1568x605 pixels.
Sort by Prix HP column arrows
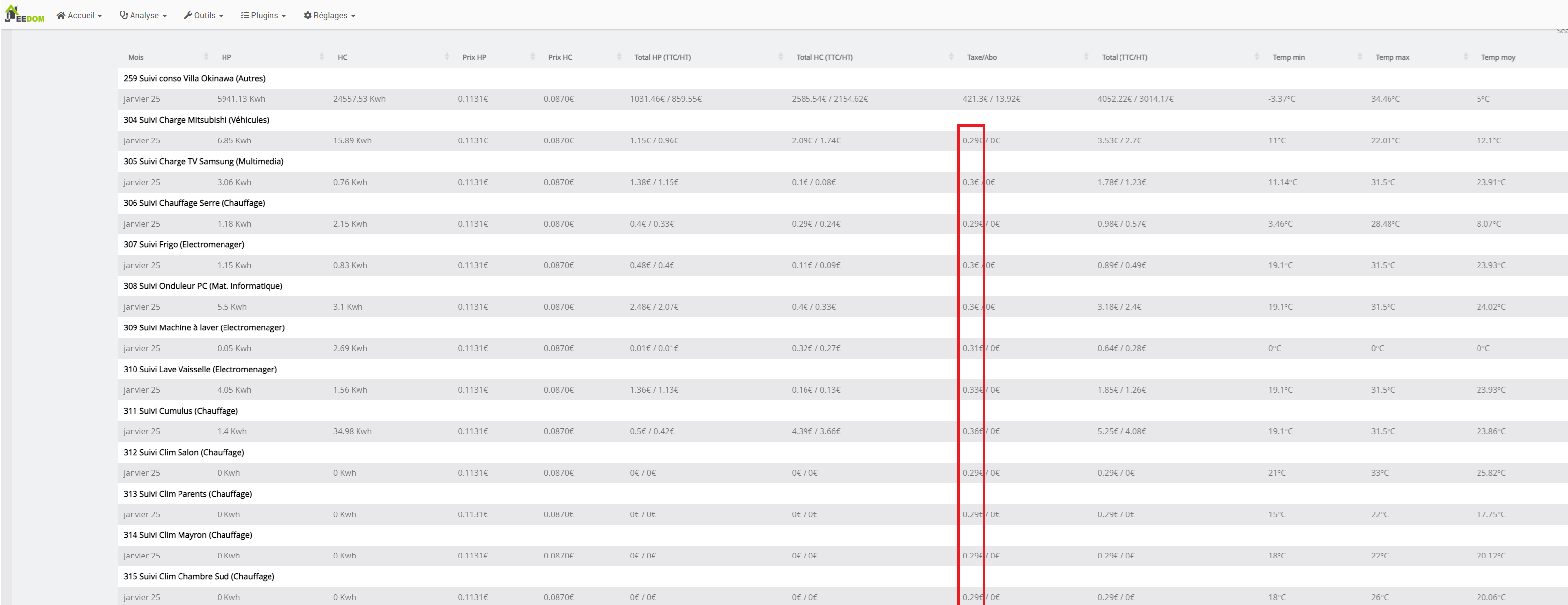[533, 57]
